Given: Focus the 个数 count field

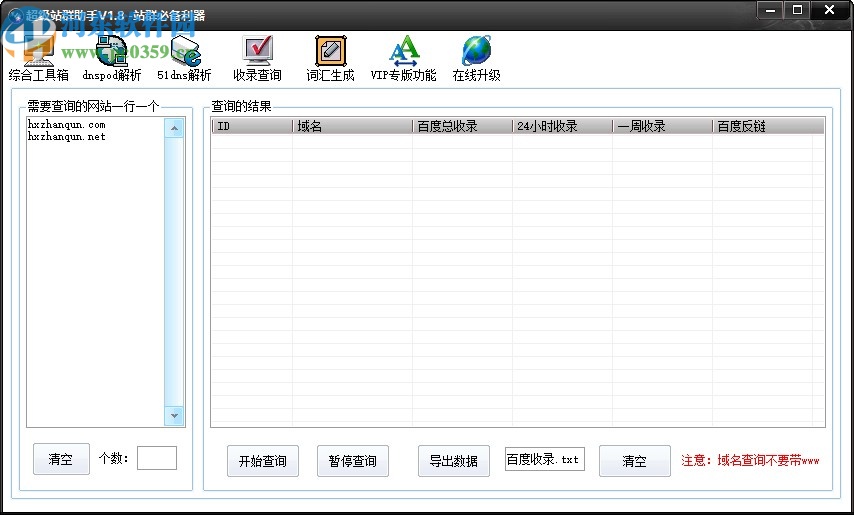Looking at the screenshot, I should [157, 458].
